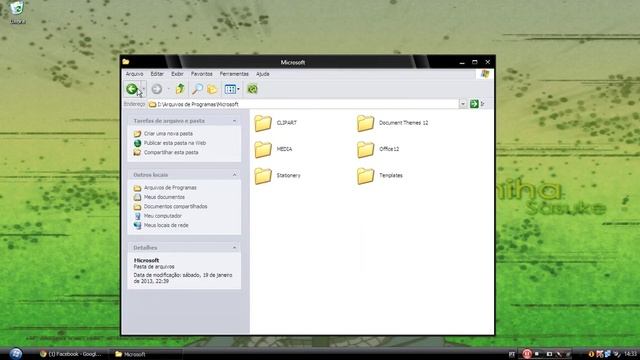Image resolution: width=640 pixels, height=360 pixels.
Task: Click the orange tray notification icon
Action: click(x=591, y=354)
